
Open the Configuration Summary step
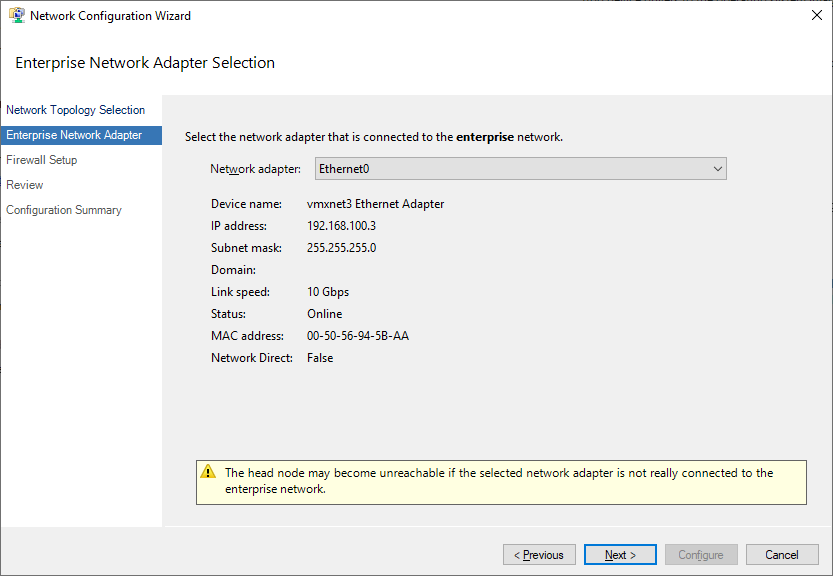pos(63,210)
